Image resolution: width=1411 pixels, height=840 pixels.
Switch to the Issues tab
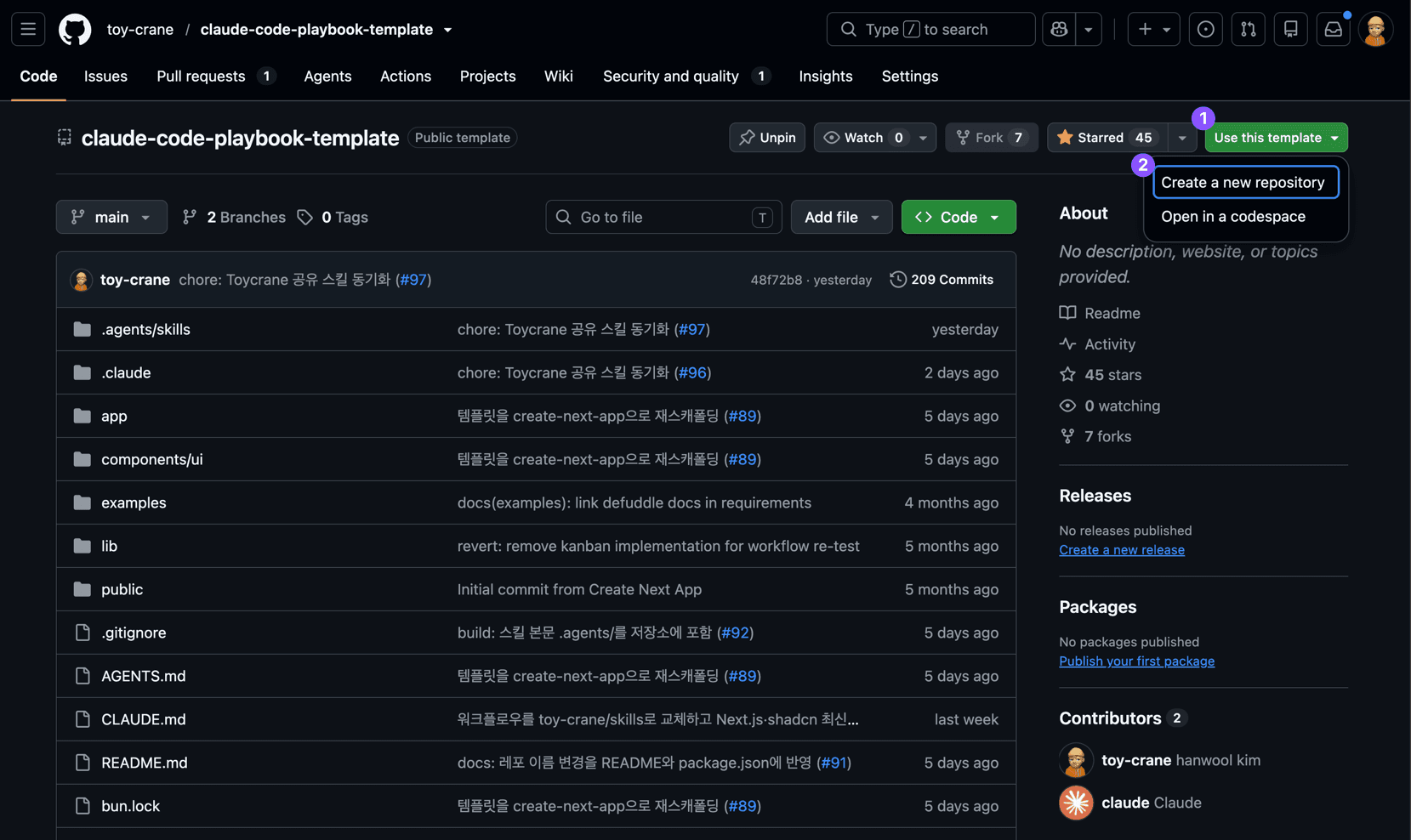pos(105,76)
